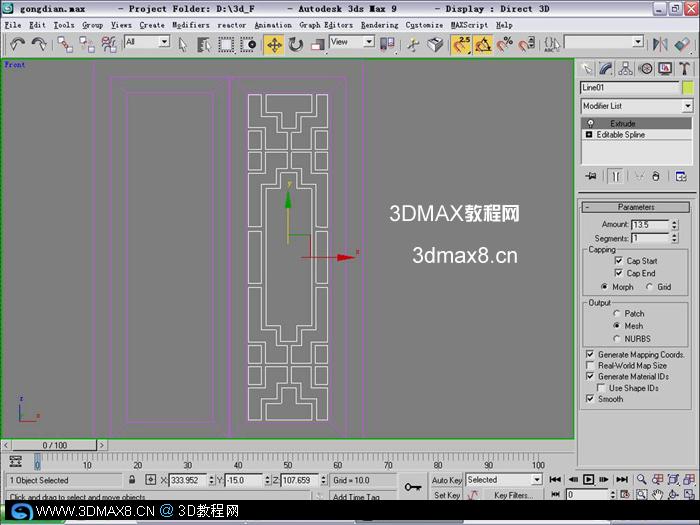The image size is (700, 525).
Task: Toggle the Spinner Snap icon
Action: (x=526, y=45)
